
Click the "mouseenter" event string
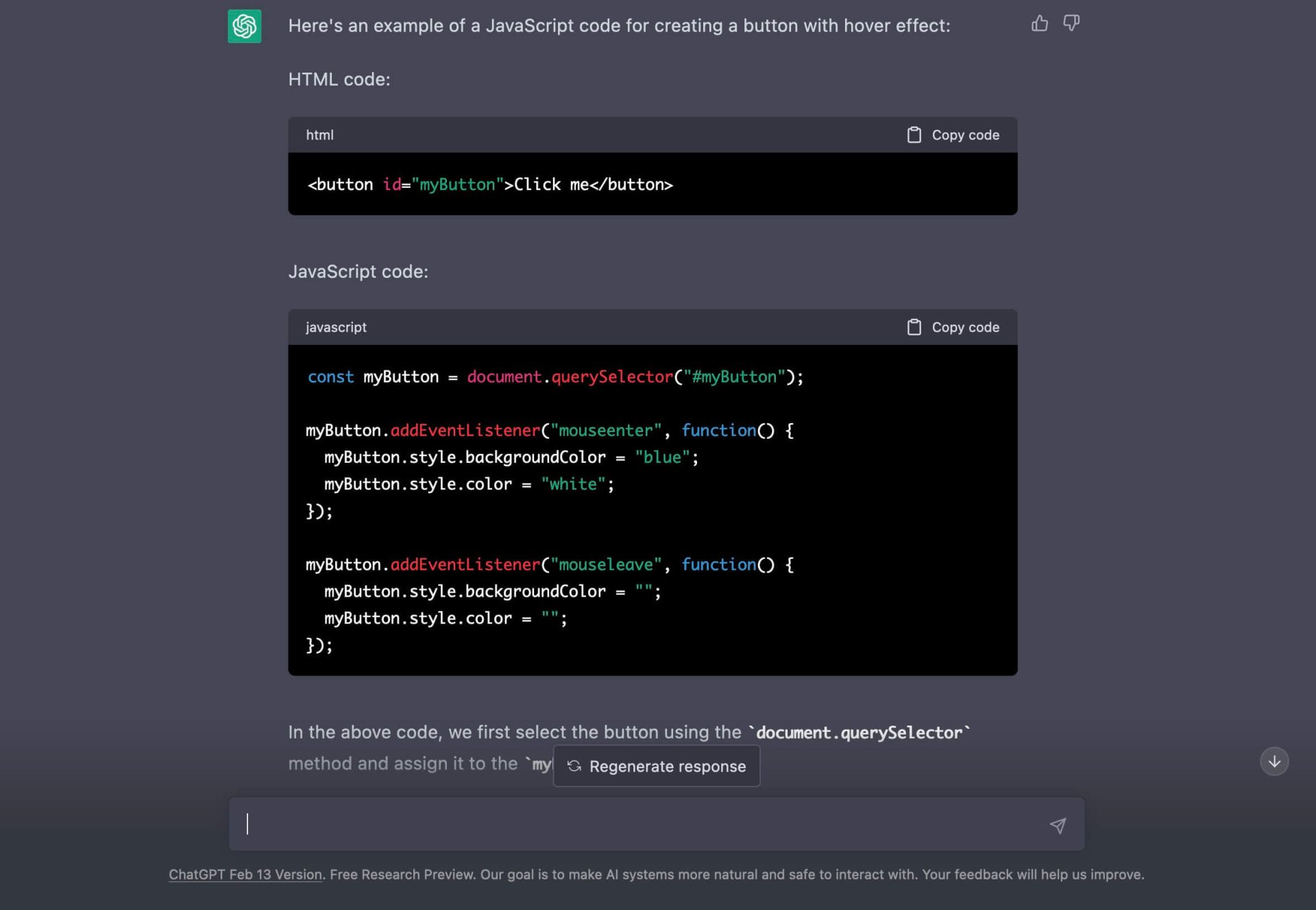point(606,431)
